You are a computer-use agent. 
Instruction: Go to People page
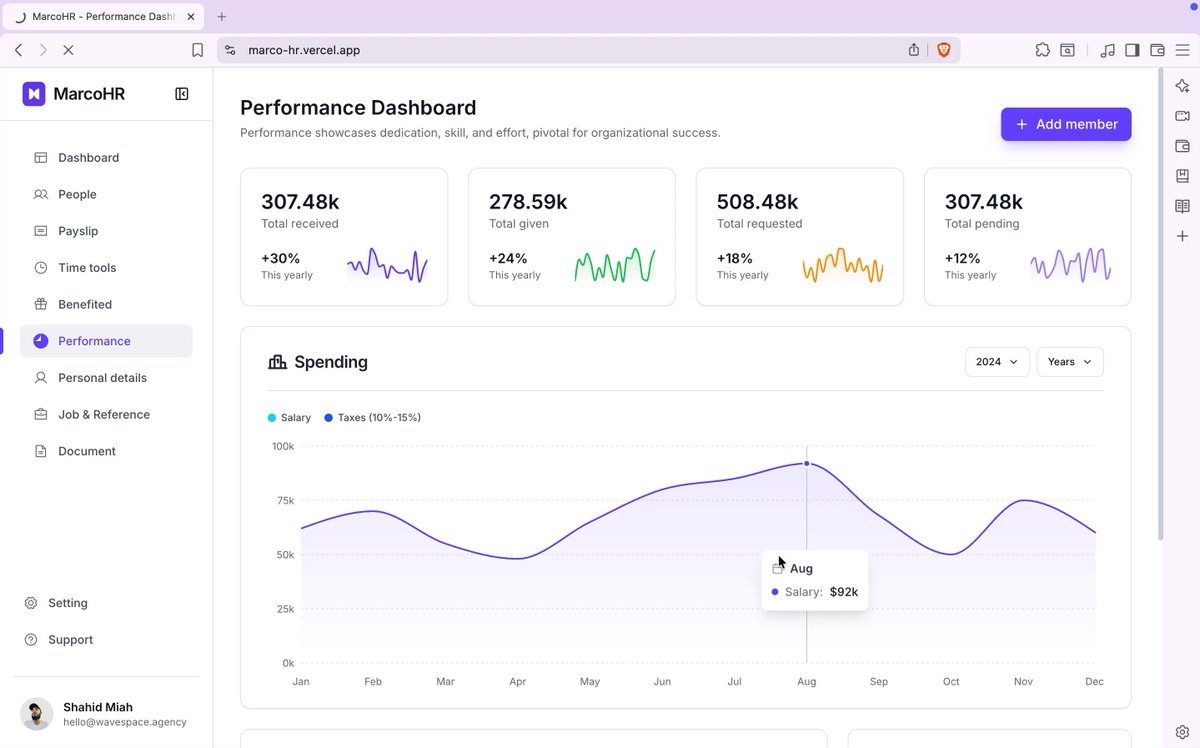click(x=106, y=194)
